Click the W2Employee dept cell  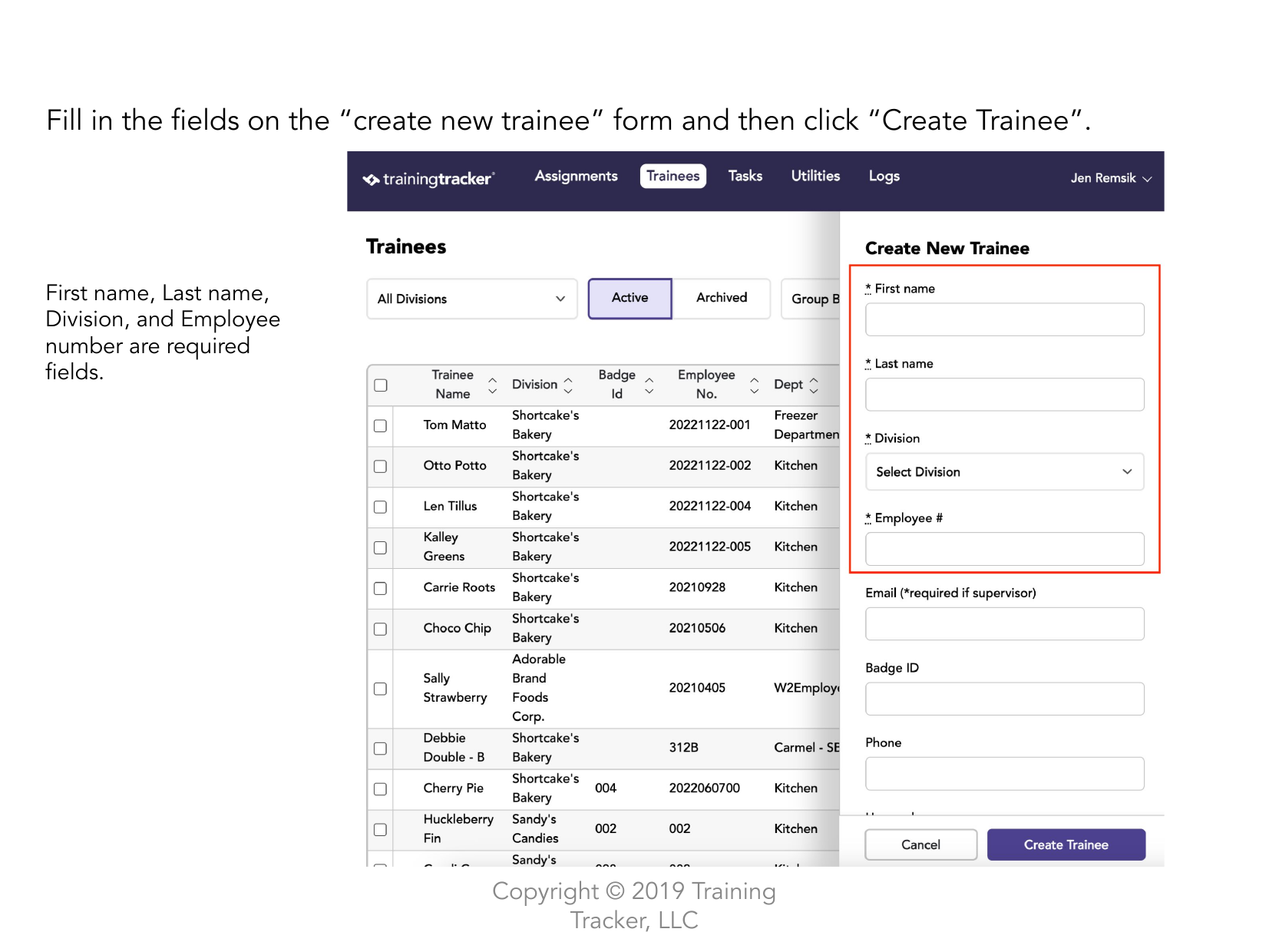click(x=807, y=688)
